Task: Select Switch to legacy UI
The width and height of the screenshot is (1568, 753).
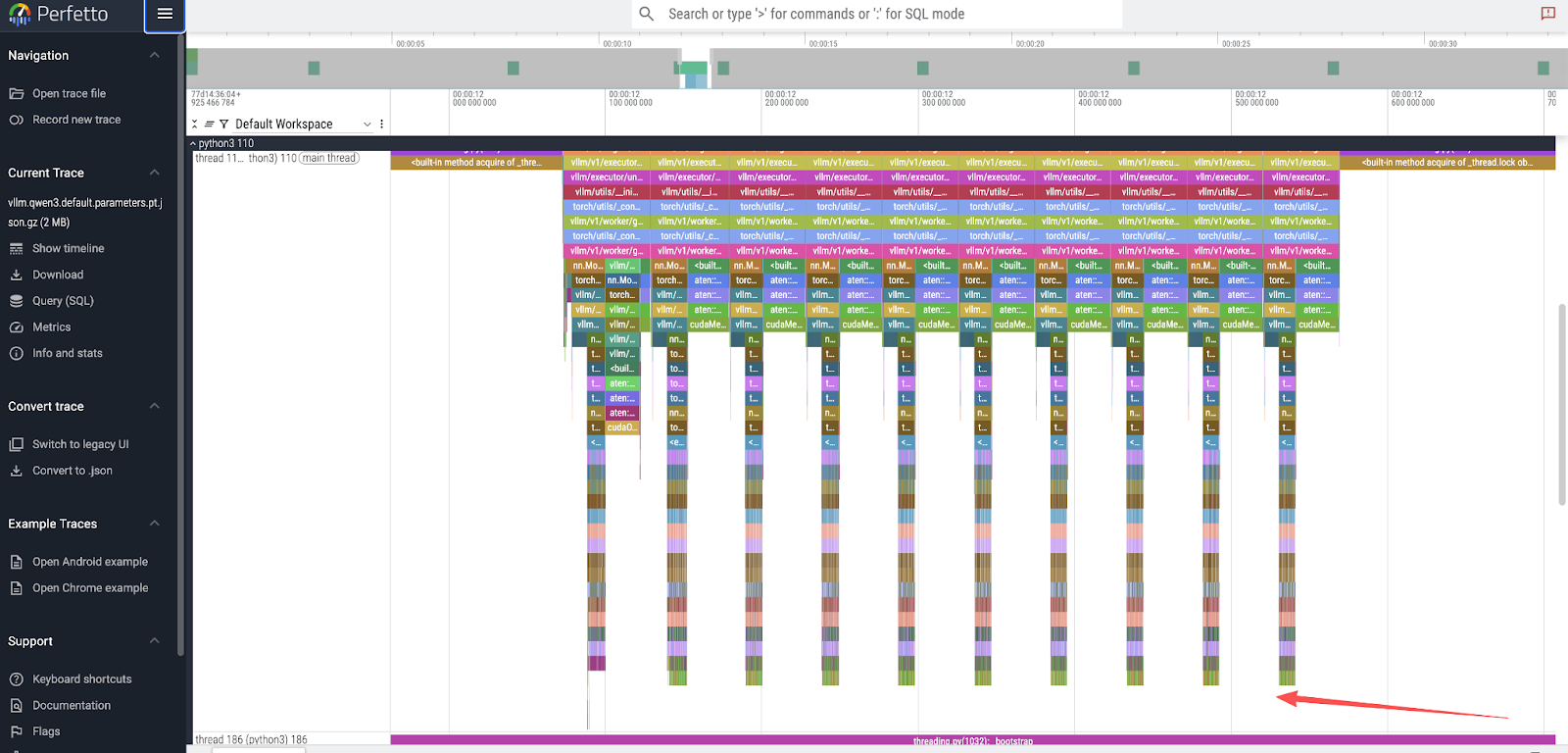Action: [x=80, y=444]
